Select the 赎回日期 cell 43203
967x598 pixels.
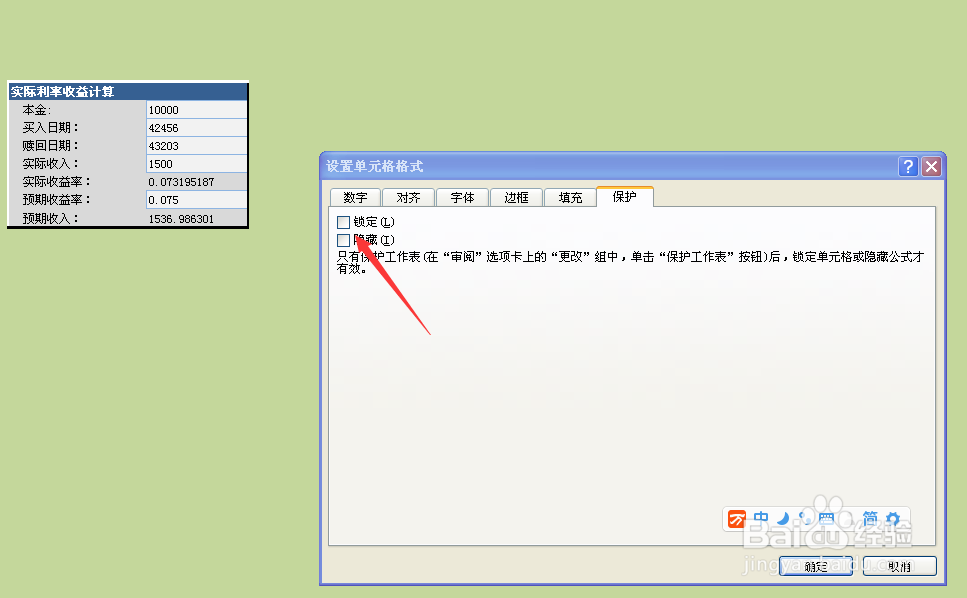coord(197,145)
